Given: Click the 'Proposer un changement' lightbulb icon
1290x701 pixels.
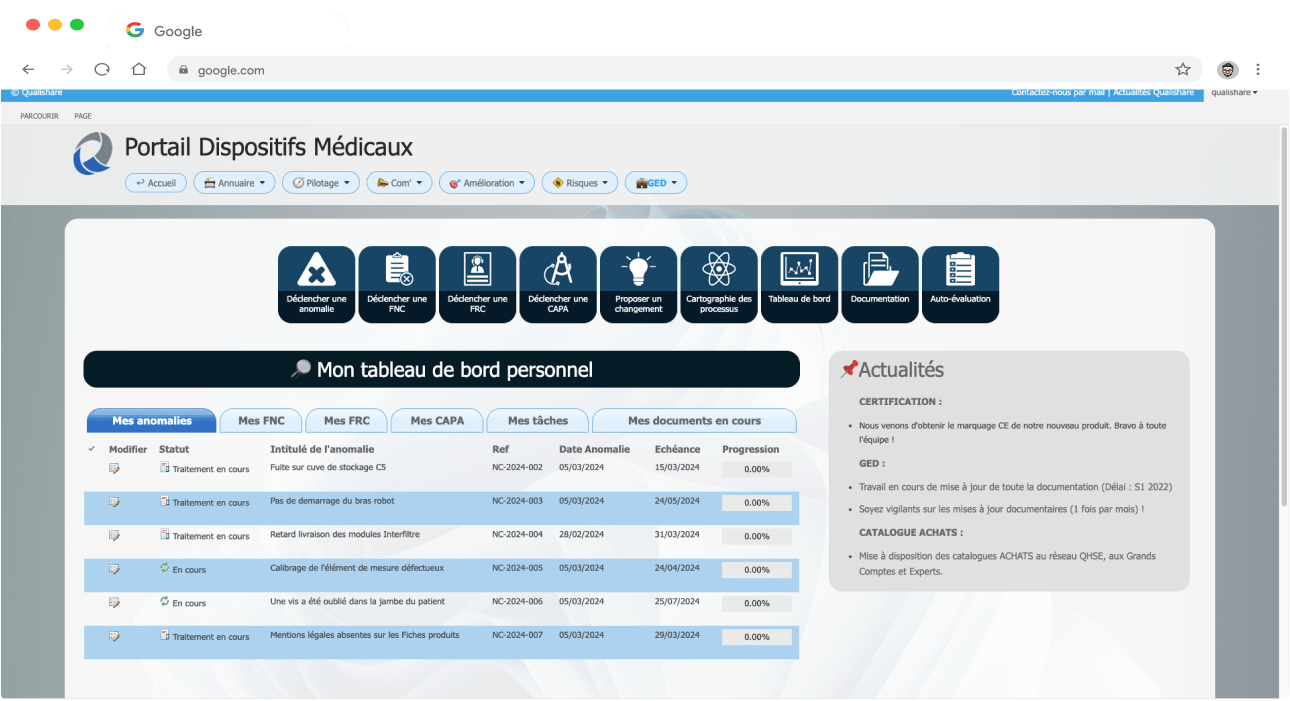Looking at the screenshot, I should [x=638, y=284].
